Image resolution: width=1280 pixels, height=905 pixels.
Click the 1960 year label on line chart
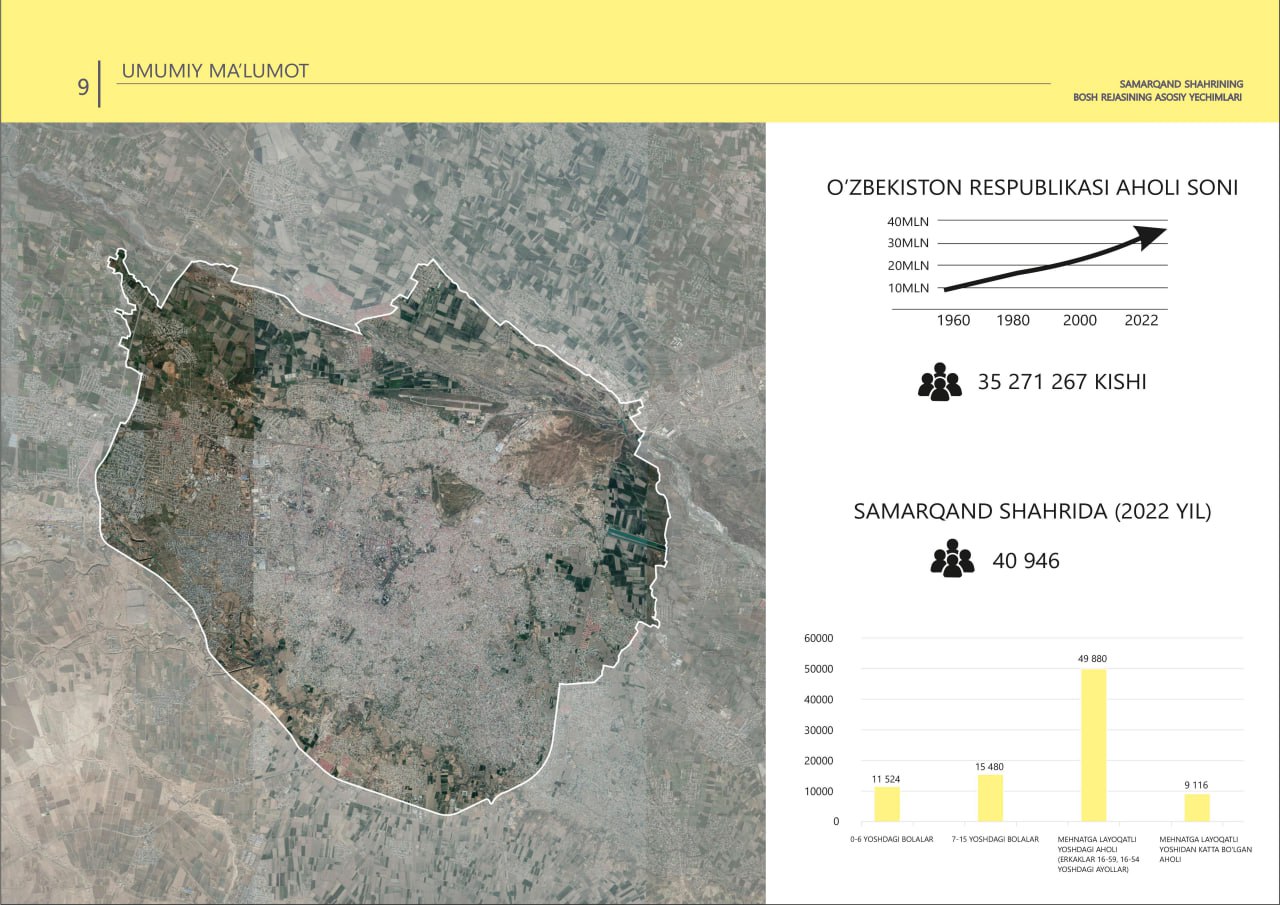tap(953, 320)
